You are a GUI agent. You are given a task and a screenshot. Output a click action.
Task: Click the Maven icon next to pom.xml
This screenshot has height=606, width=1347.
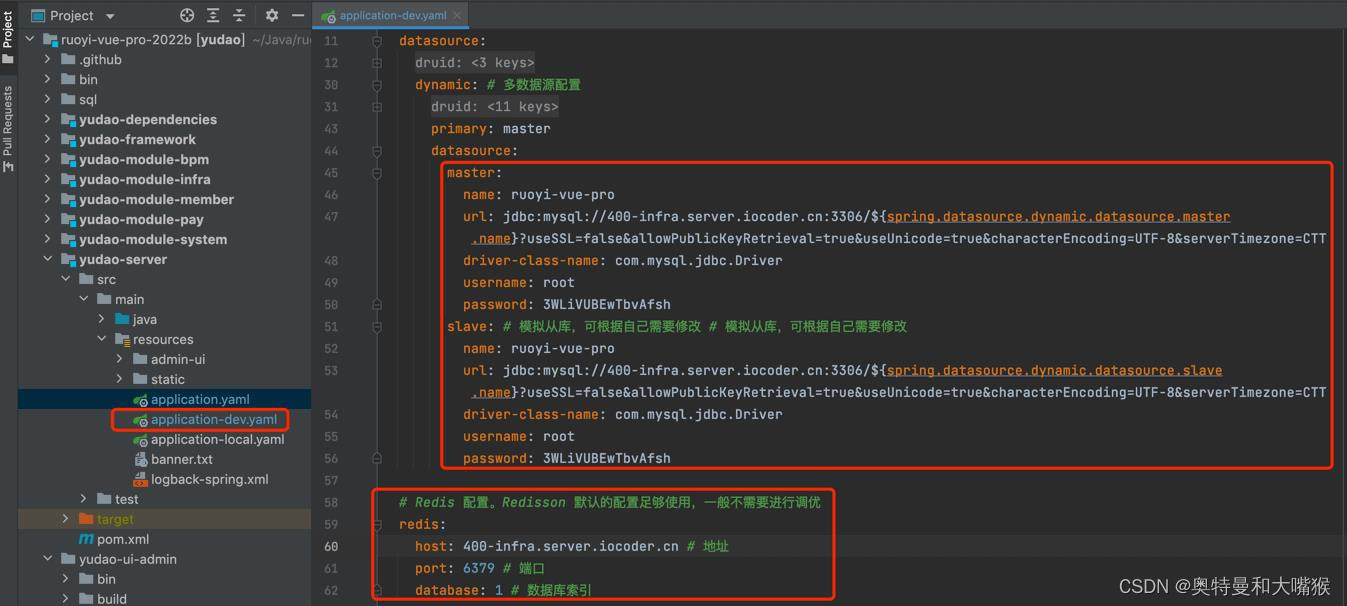tap(89, 539)
